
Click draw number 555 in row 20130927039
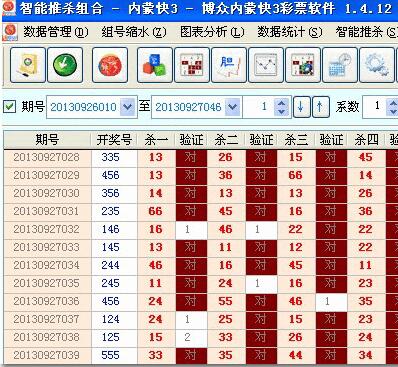click(x=111, y=355)
